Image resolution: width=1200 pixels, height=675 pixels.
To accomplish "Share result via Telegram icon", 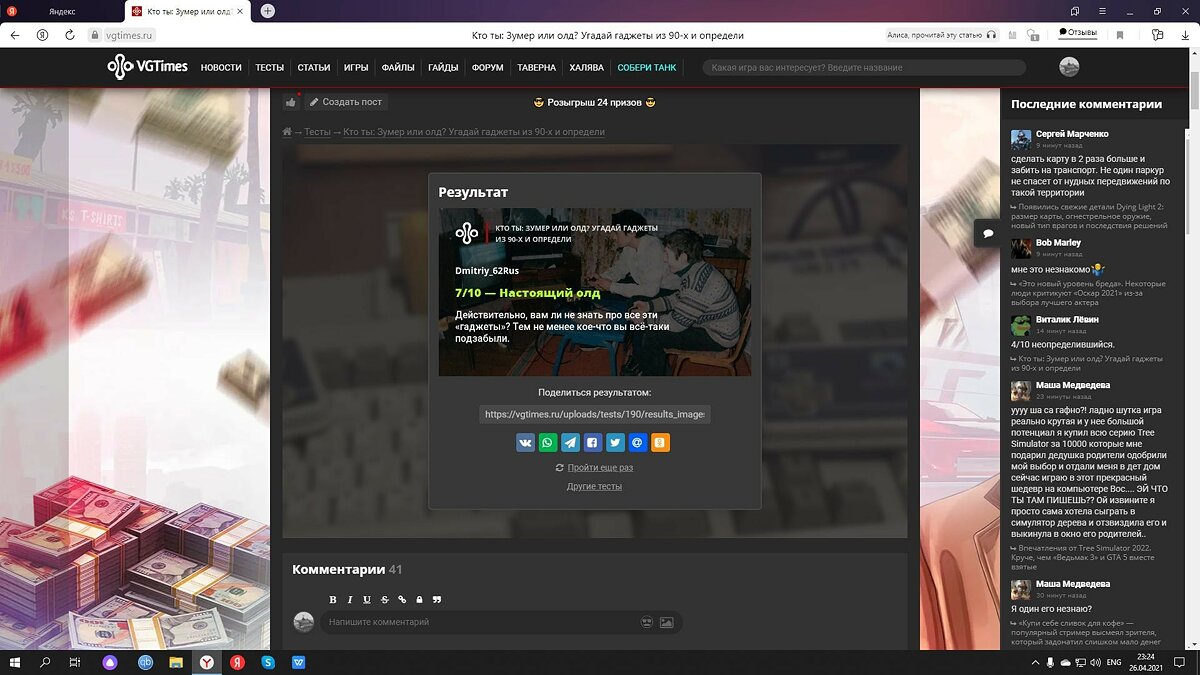I will 570,442.
